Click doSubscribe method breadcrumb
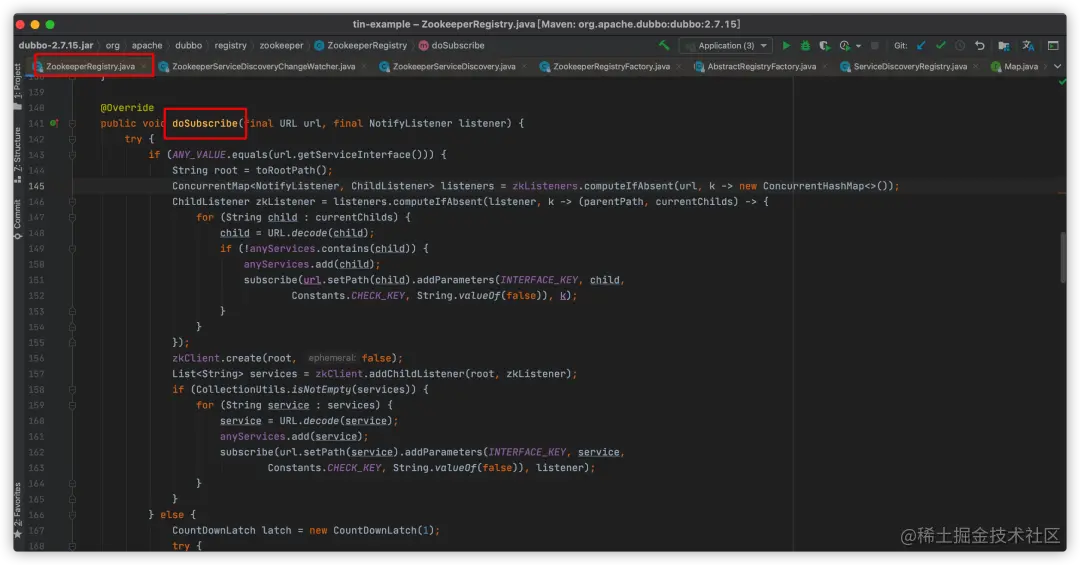 pyautogui.click(x=452, y=45)
